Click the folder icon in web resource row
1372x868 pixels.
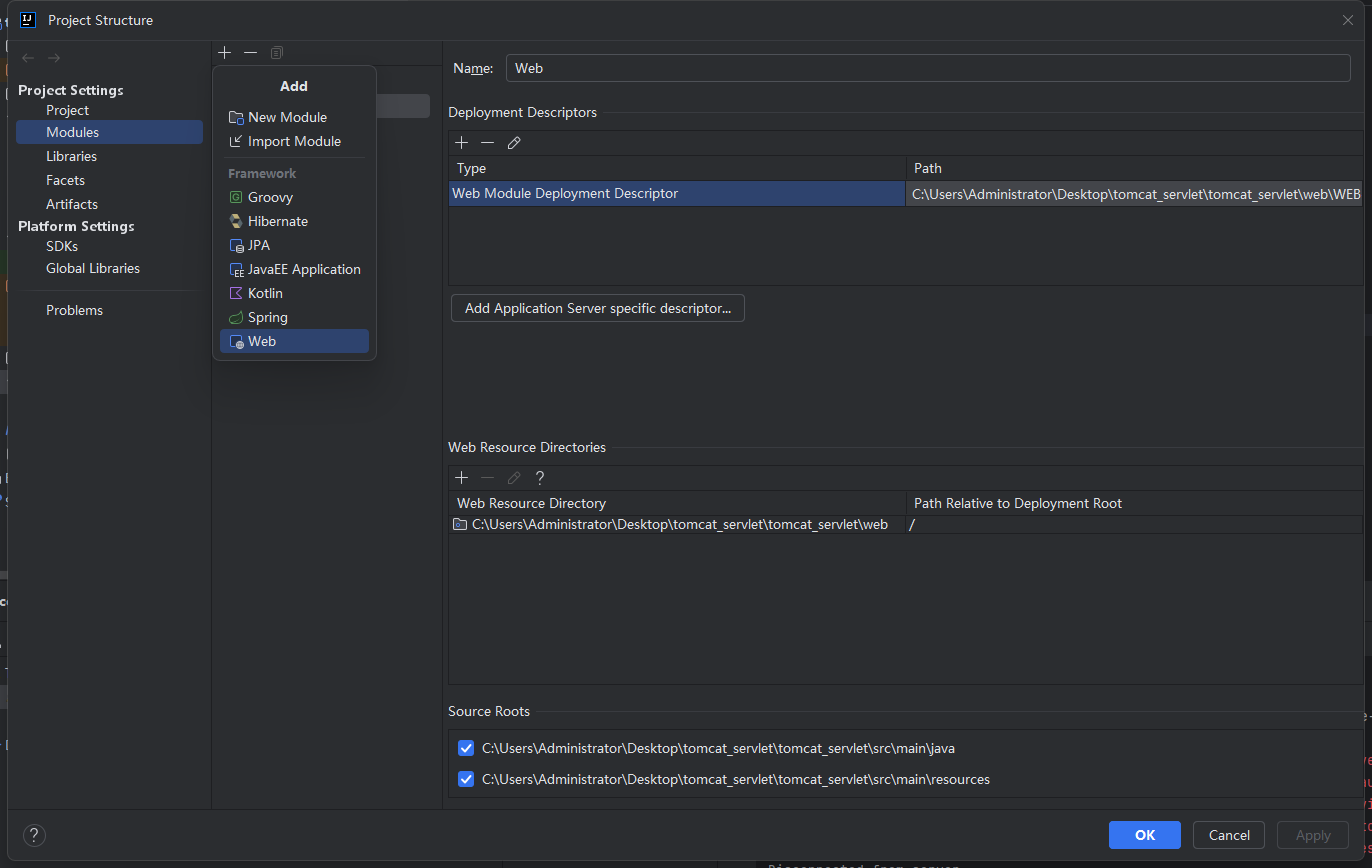(x=460, y=524)
